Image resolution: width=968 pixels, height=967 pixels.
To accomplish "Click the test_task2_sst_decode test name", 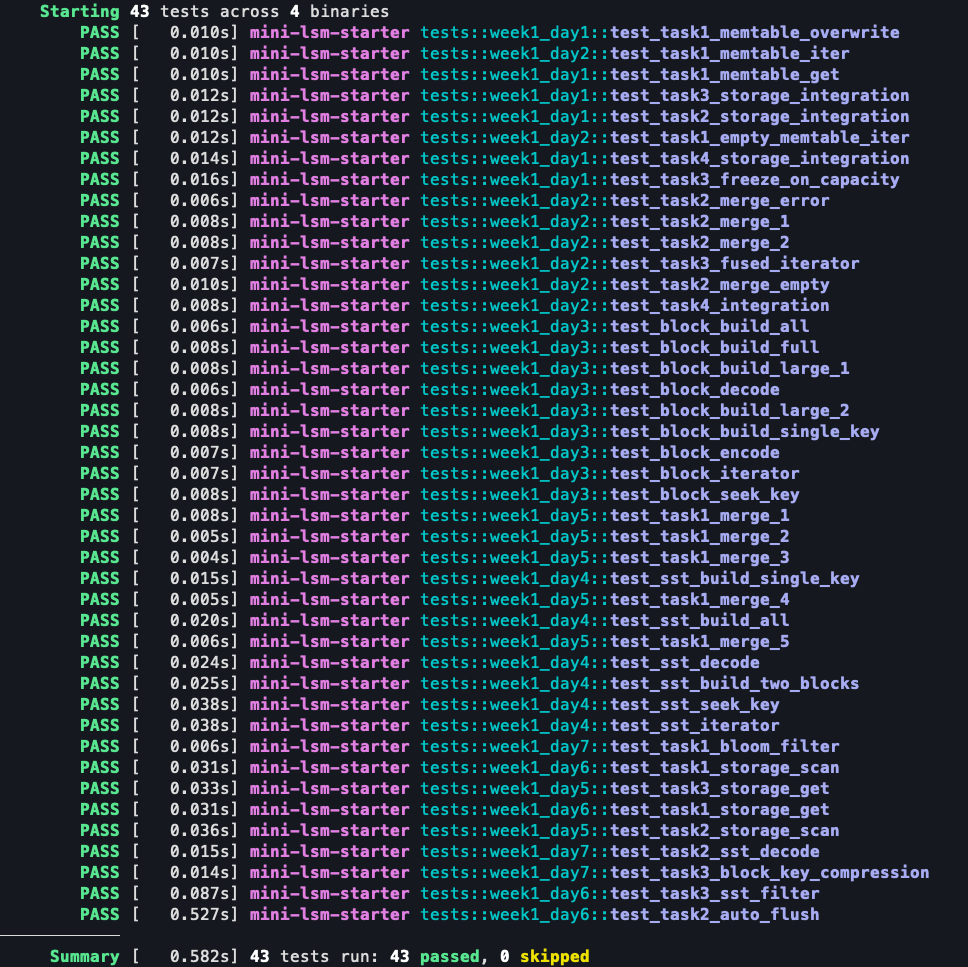I will pyautogui.click(x=714, y=851).
